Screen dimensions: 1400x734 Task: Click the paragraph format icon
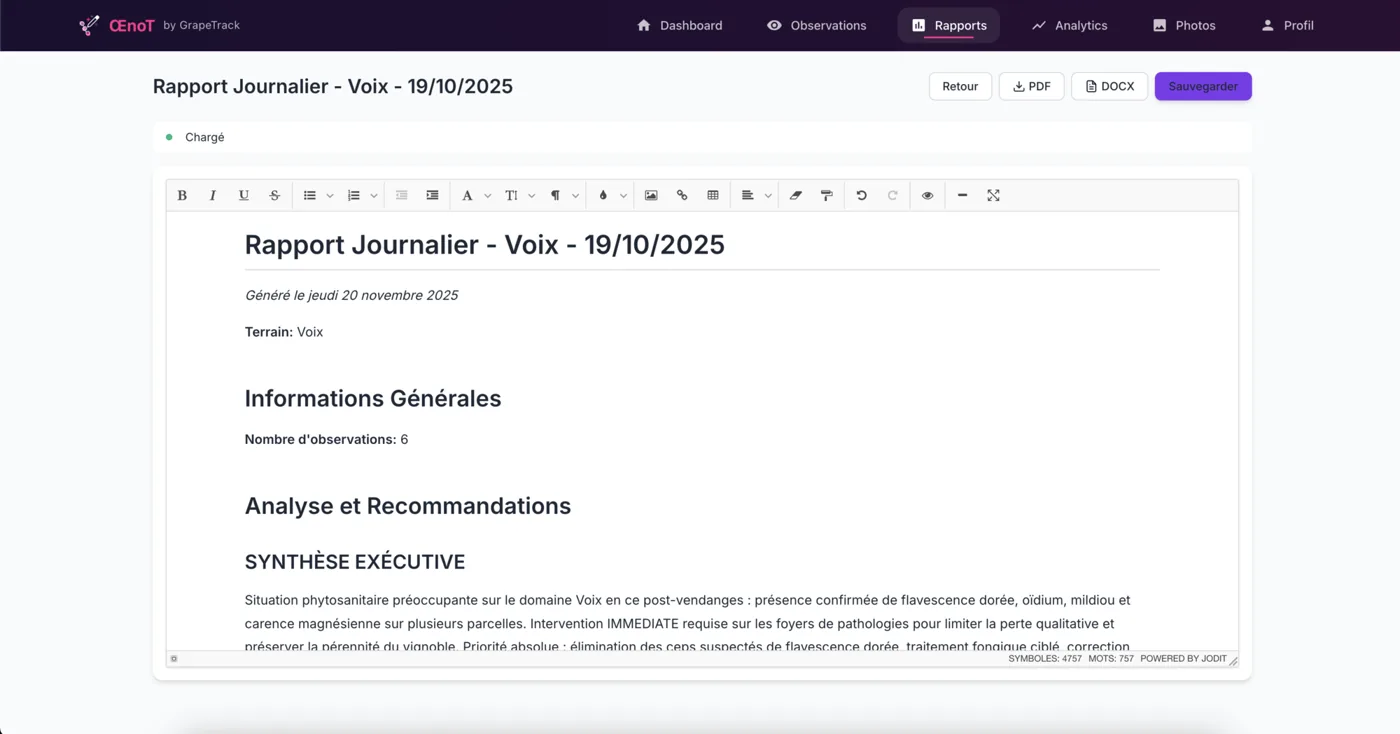pyautogui.click(x=555, y=196)
